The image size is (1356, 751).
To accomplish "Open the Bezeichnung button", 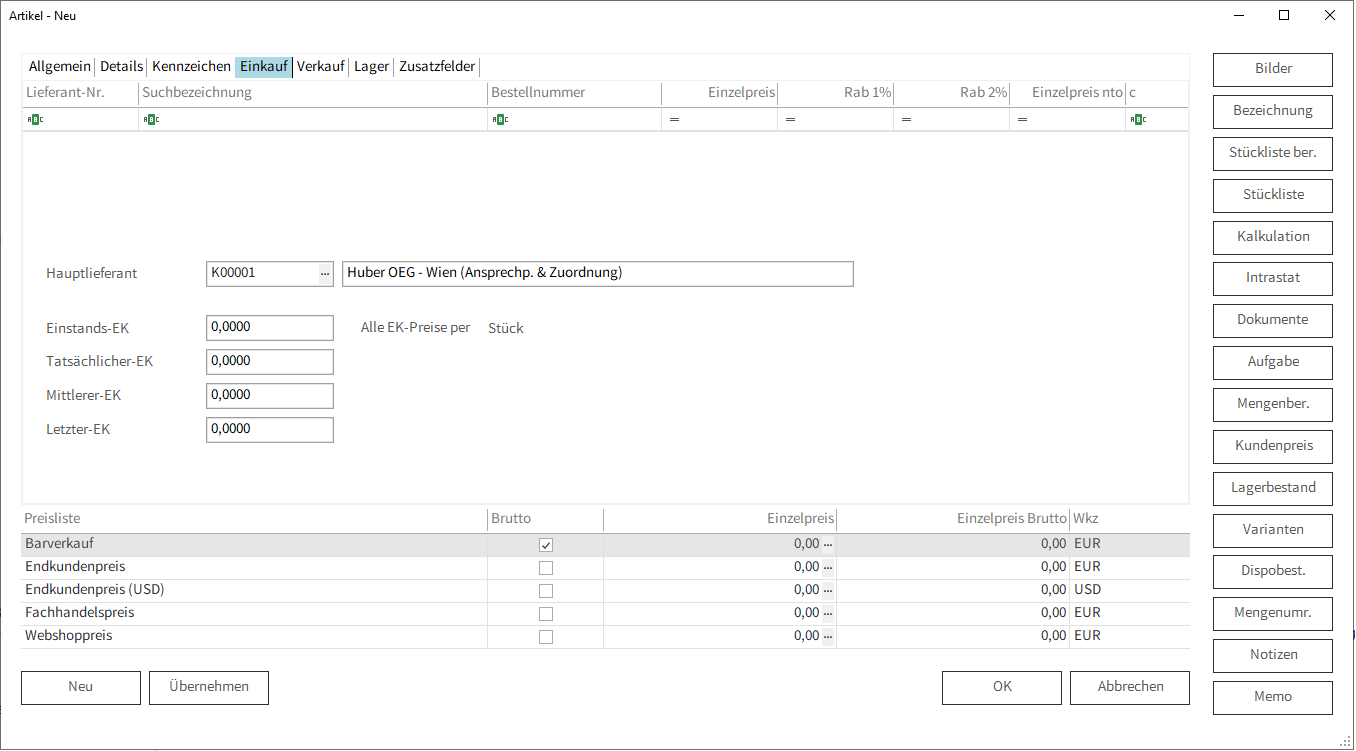I will (x=1273, y=111).
